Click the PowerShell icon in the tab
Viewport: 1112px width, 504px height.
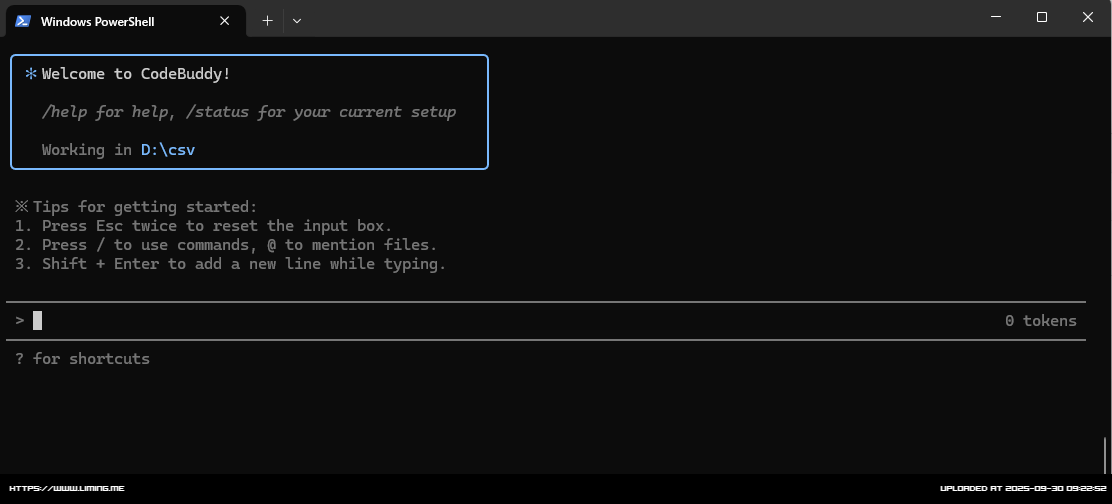[x=23, y=21]
